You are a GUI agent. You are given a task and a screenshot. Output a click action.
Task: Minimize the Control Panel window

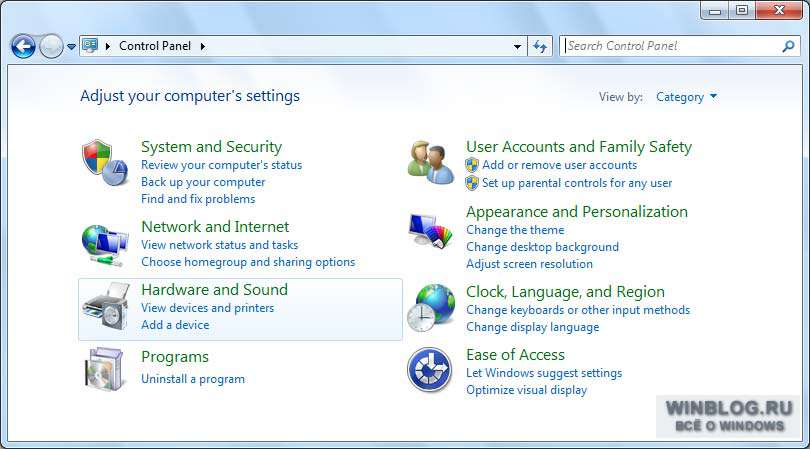click(715, 10)
